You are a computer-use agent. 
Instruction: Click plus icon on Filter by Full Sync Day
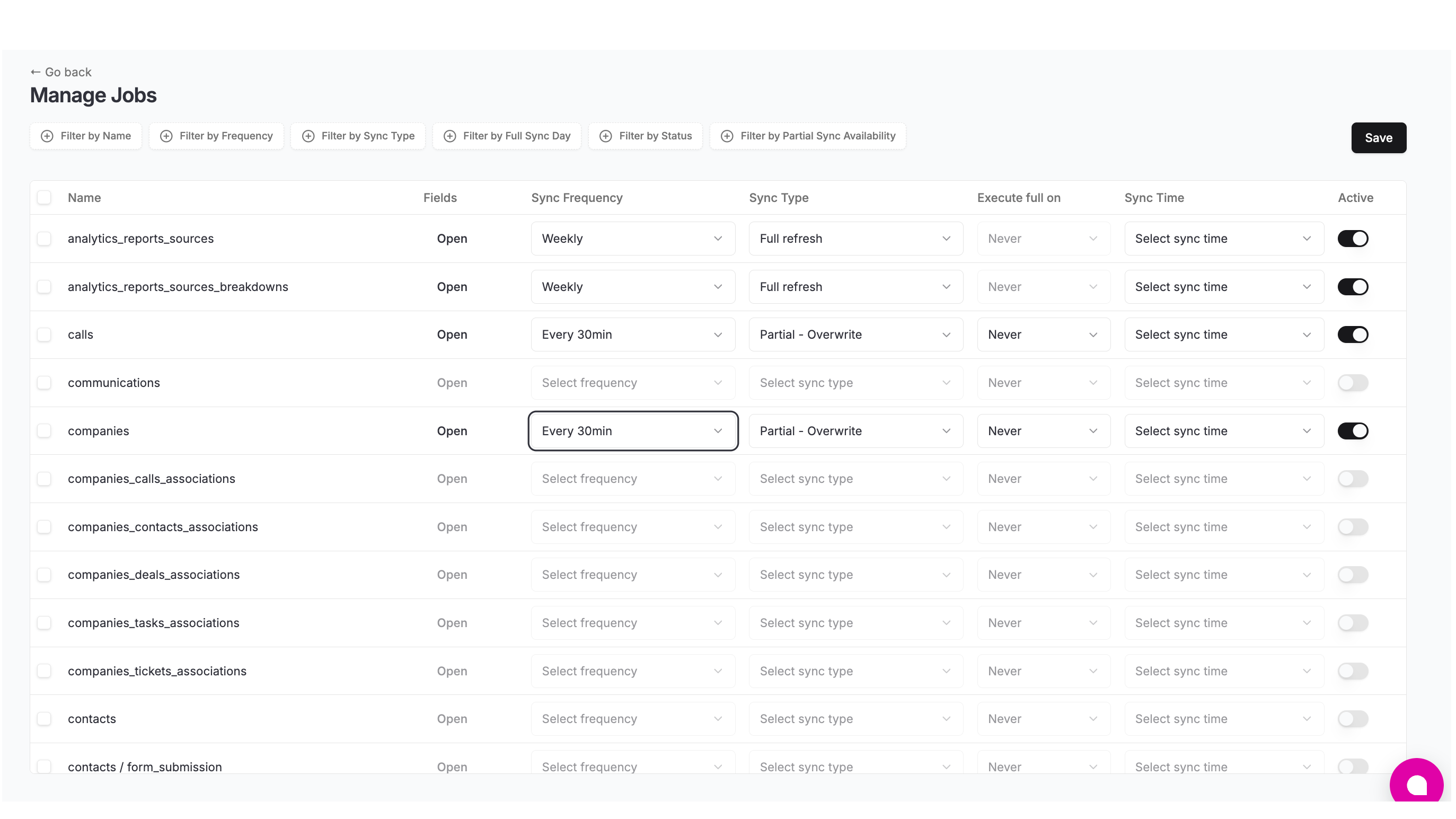(x=450, y=136)
